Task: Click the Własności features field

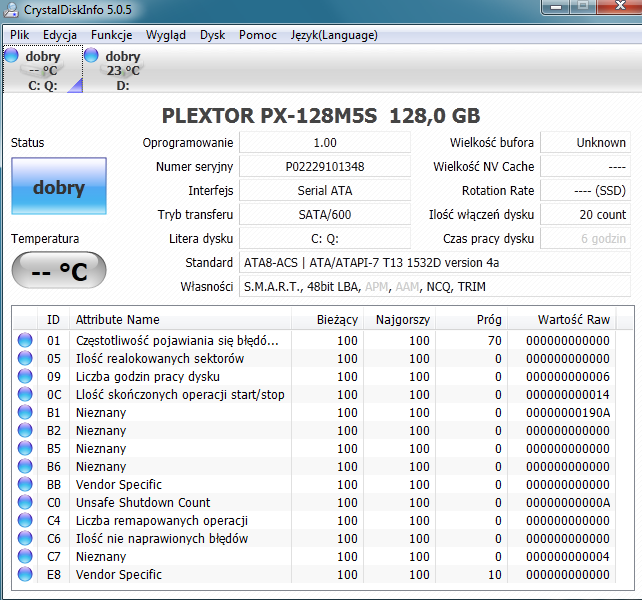Action: click(435, 286)
